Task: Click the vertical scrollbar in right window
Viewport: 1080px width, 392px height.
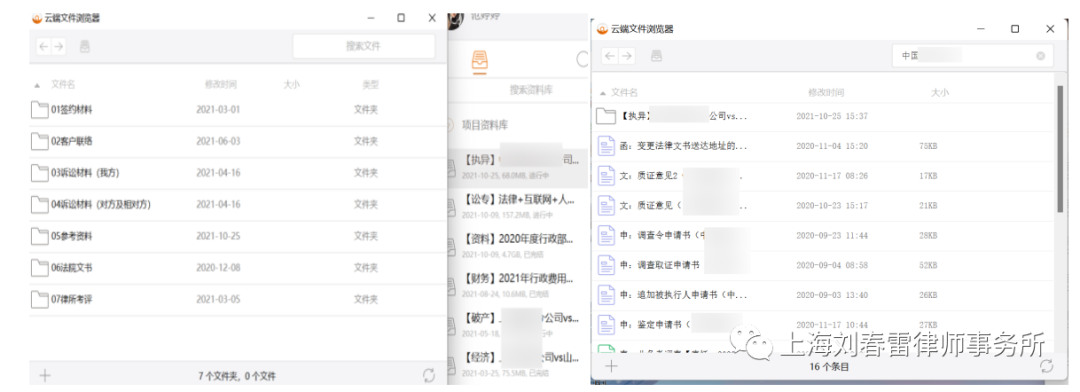Action: (x=1060, y=148)
